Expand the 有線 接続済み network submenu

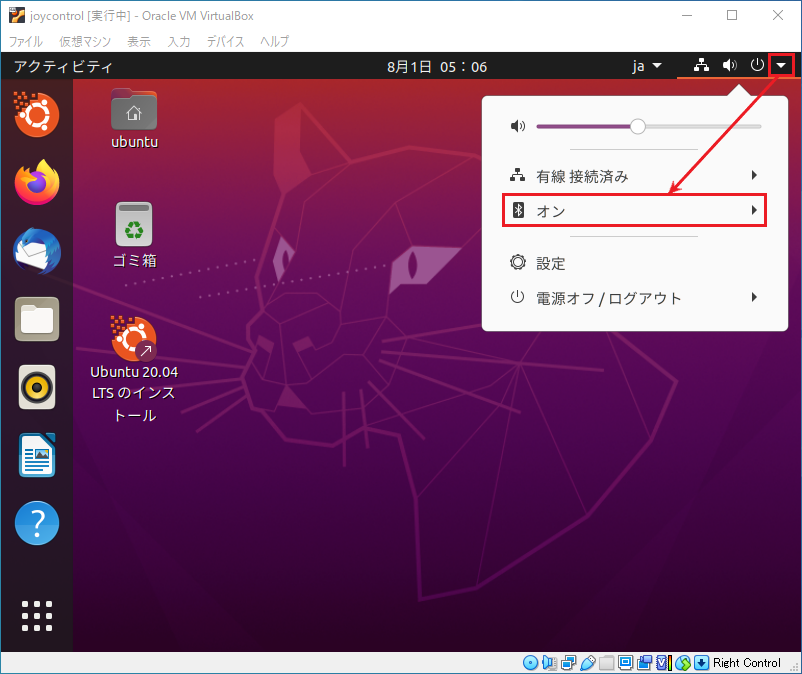634,176
